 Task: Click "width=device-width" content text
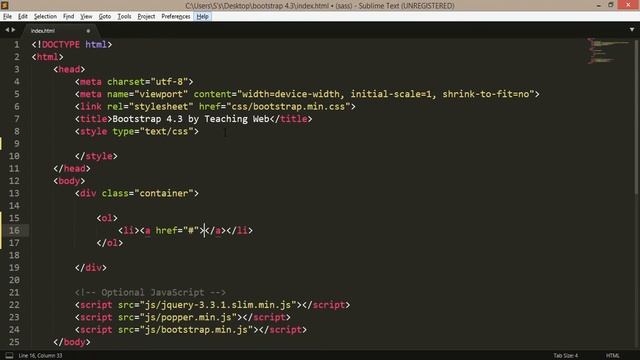(x=291, y=94)
